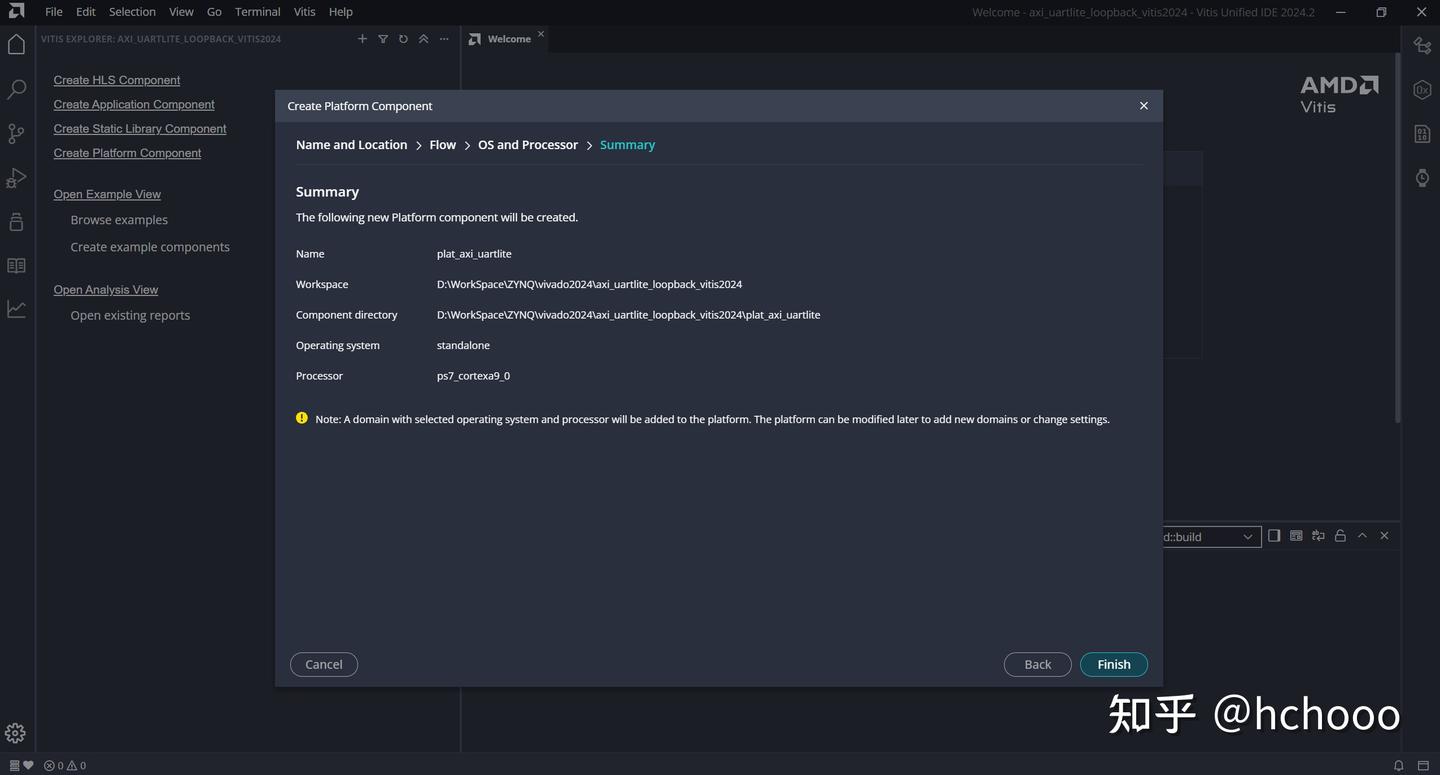1440x775 pixels.
Task: Refresh the Vitis Explorer view
Action: (403, 39)
